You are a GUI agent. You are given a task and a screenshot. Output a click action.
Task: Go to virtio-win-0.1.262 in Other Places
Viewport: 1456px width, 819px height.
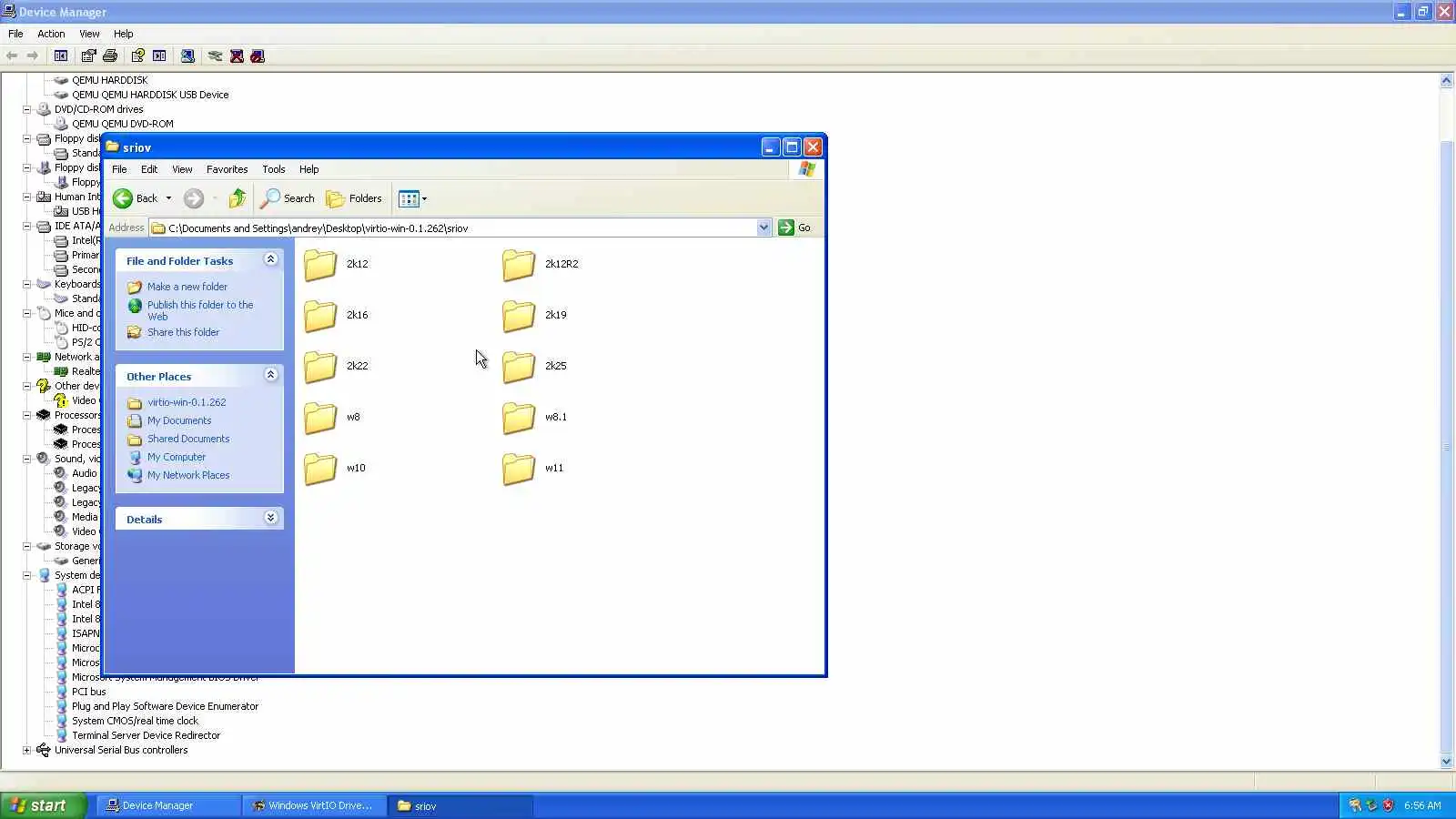187,402
